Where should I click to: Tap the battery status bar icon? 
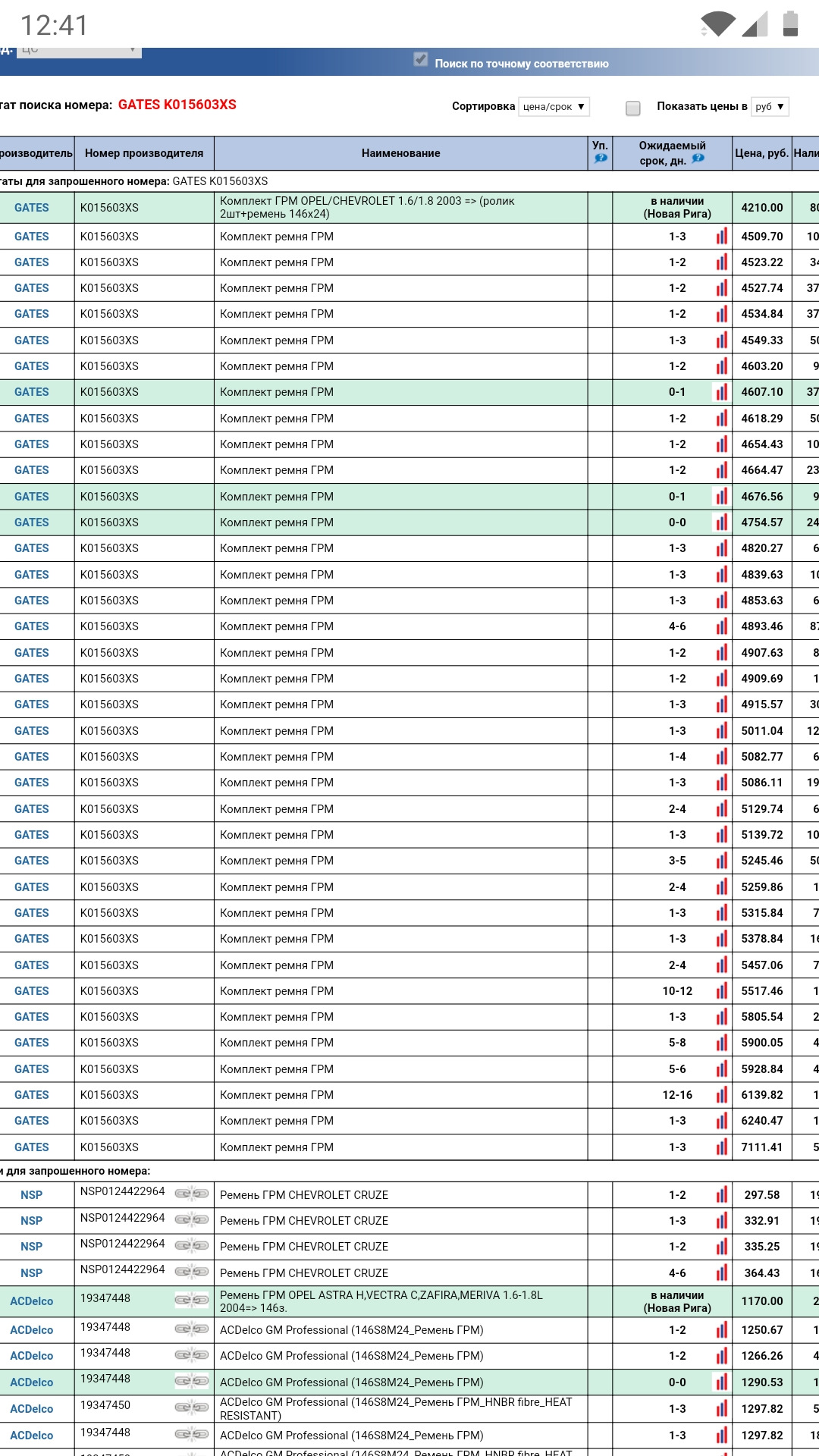(790, 24)
